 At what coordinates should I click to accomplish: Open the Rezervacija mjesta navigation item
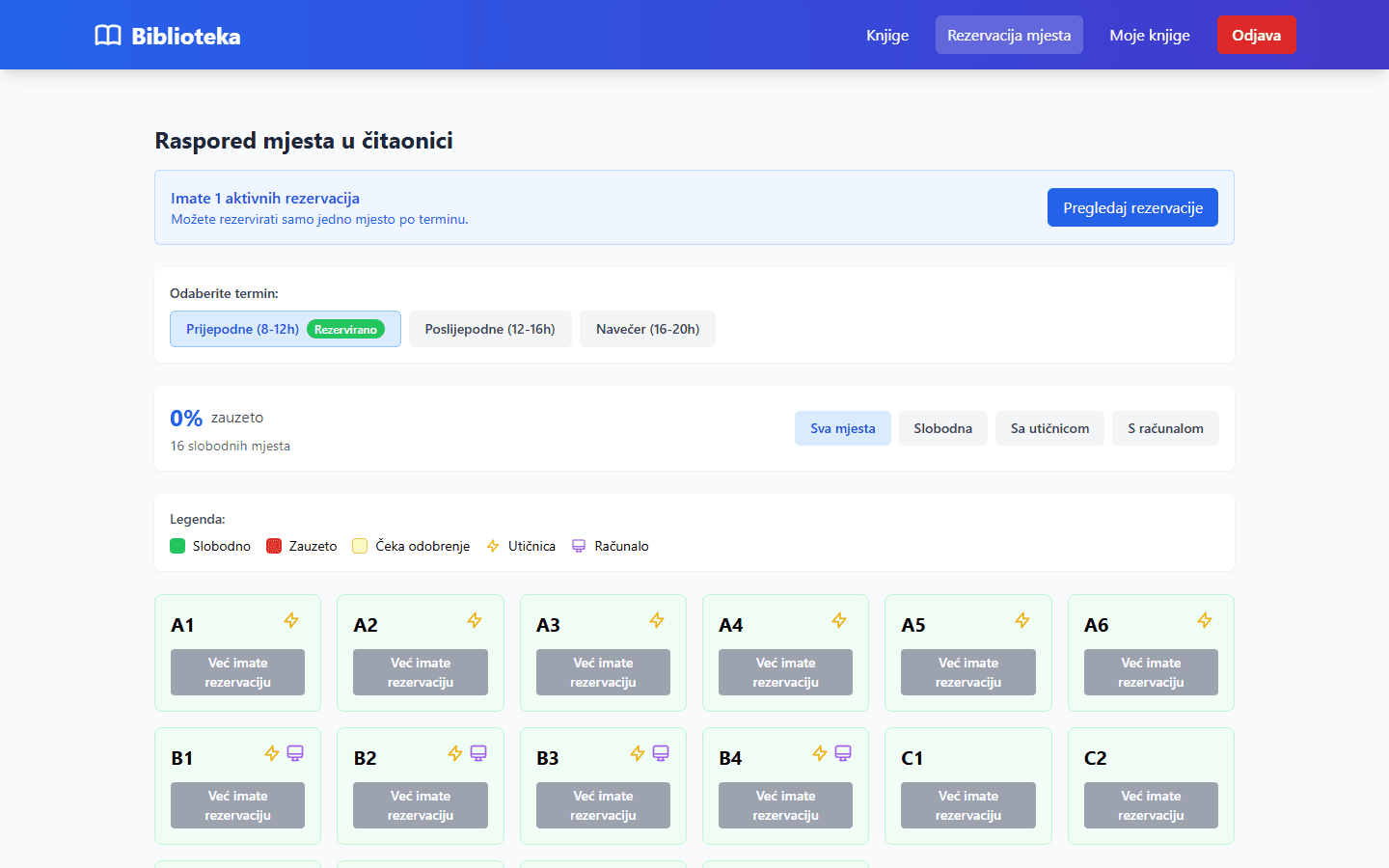1009,35
